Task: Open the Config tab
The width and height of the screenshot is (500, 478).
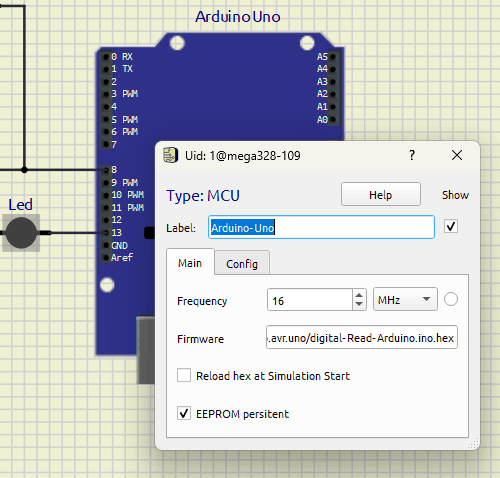Action: (x=242, y=264)
